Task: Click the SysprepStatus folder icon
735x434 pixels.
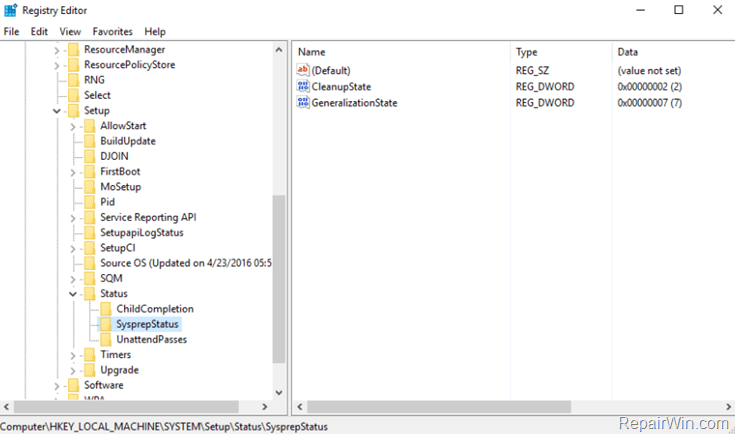Action: pyautogui.click(x=106, y=324)
